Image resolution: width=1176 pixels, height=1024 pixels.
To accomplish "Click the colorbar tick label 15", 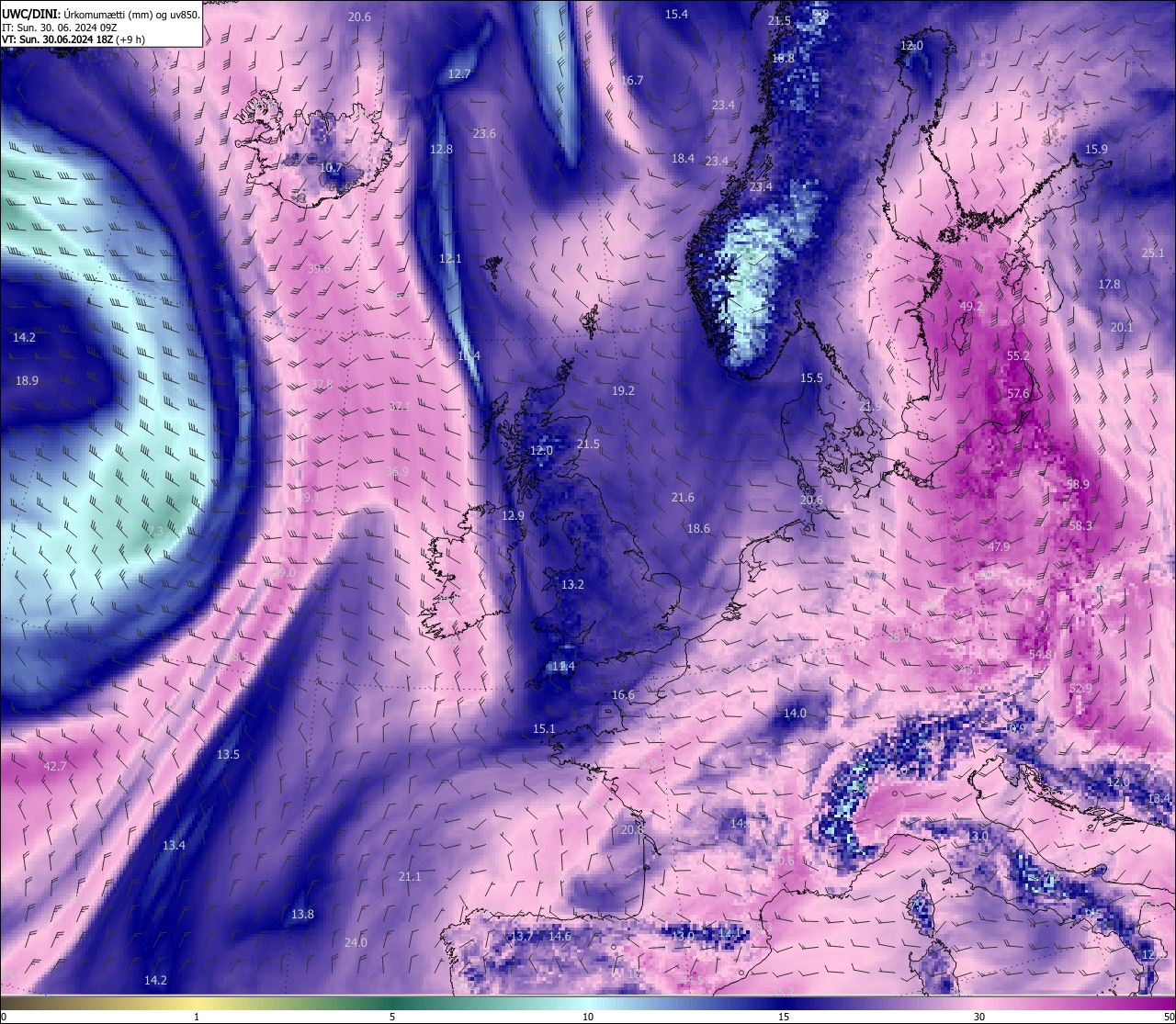I will (784, 1017).
